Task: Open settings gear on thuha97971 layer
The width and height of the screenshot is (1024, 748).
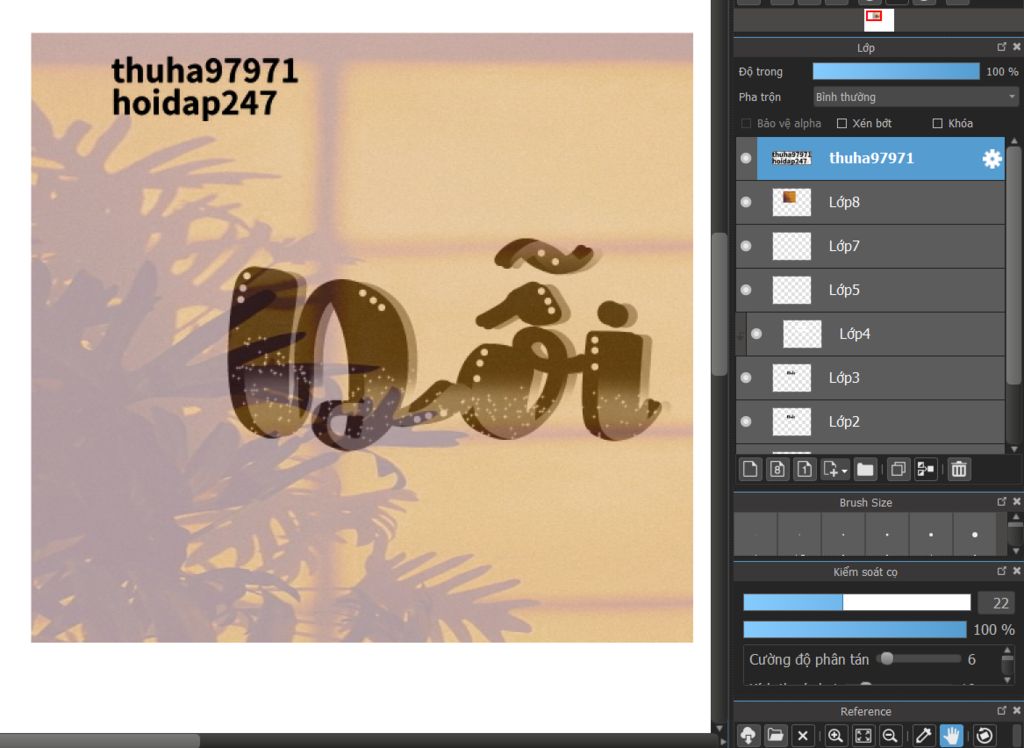Action: pos(991,159)
